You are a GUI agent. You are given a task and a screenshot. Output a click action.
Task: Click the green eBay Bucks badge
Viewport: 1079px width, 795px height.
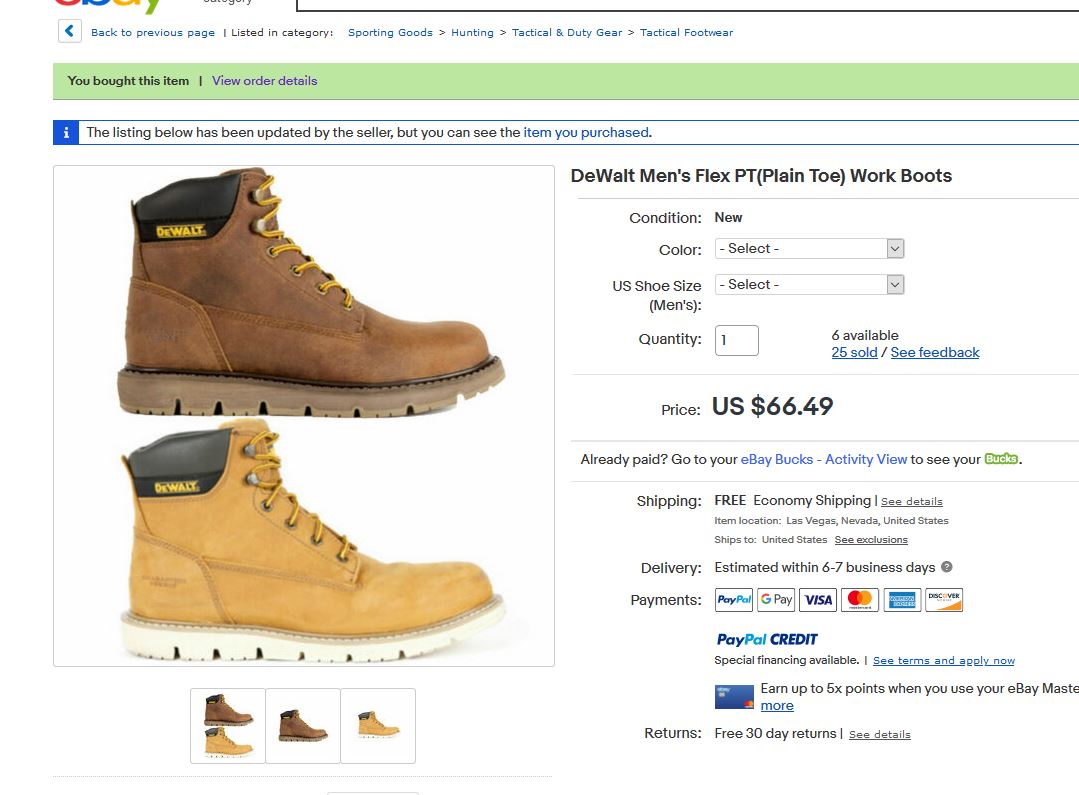pyautogui.click(x=1001, y=458)
